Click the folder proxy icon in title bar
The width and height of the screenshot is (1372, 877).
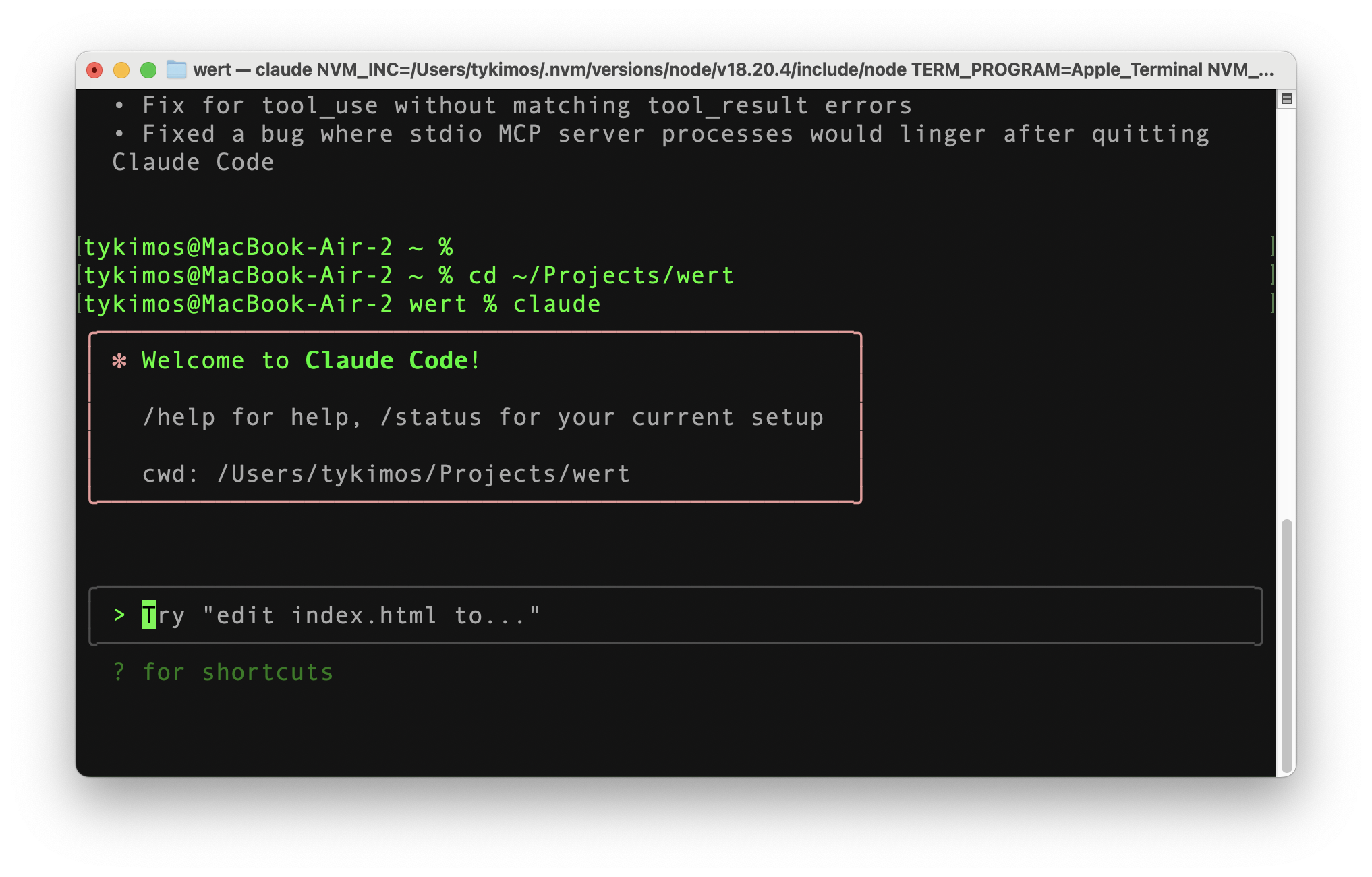click(x=176, y=69)
